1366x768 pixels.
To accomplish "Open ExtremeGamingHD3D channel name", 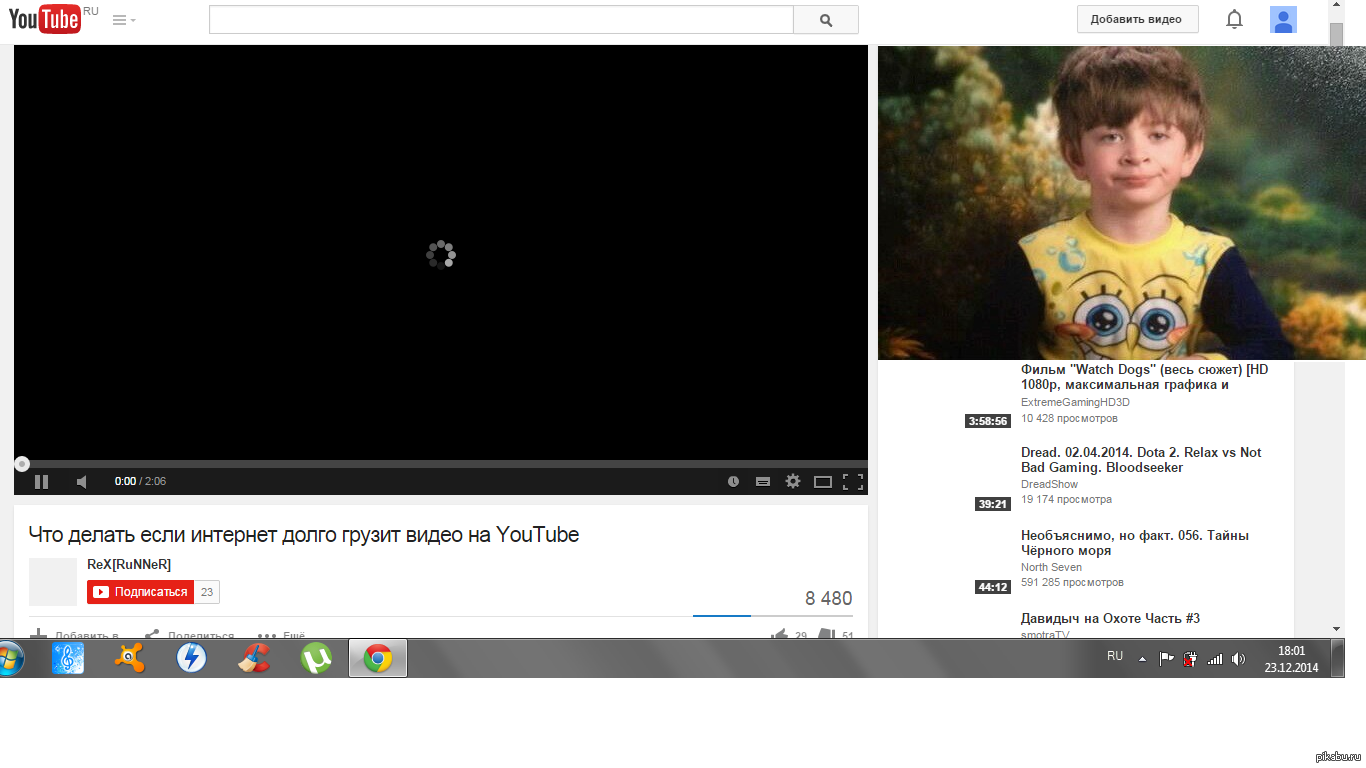I will (x=1075, y=402).
